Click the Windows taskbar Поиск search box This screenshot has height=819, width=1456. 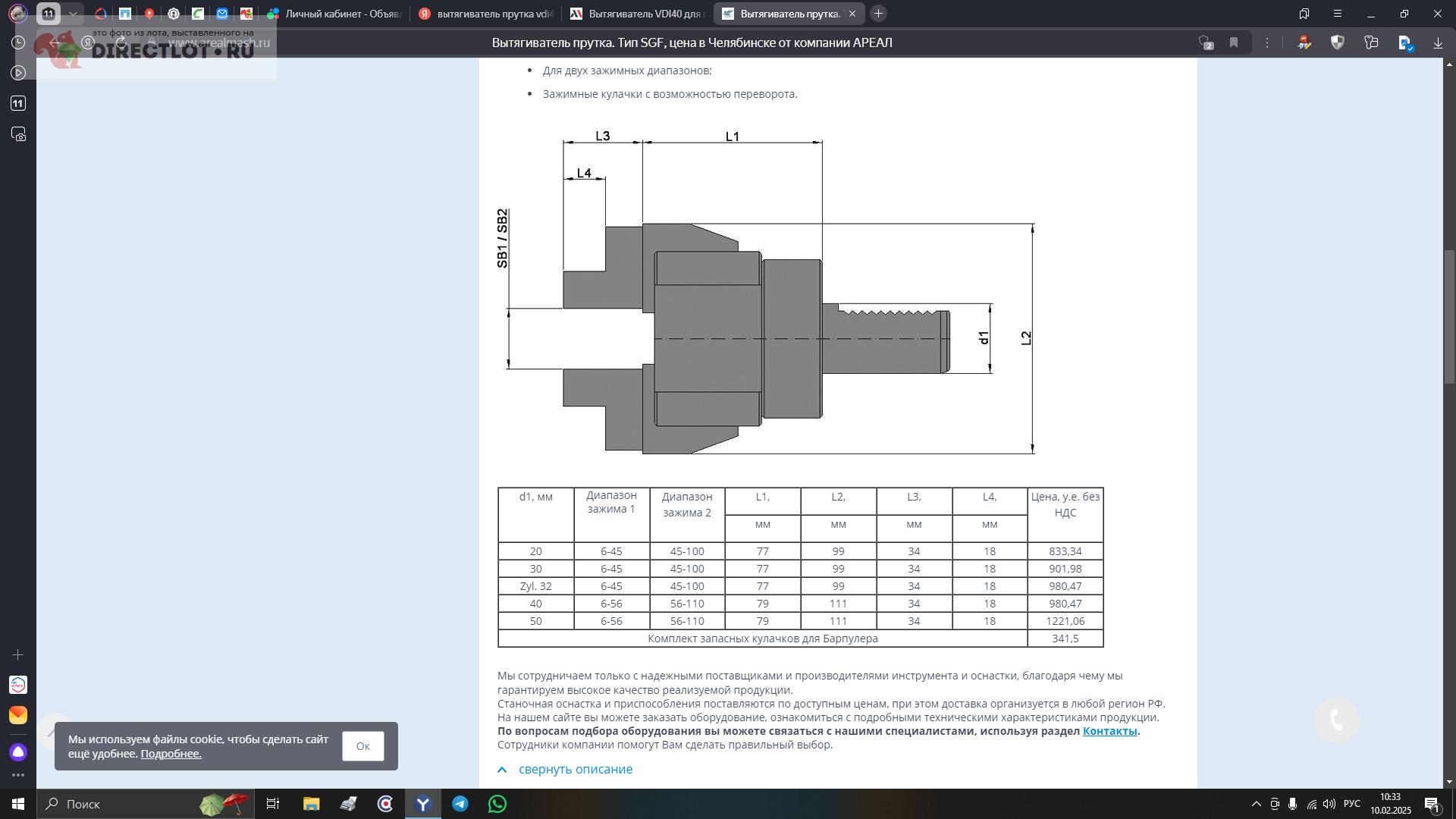tap(144, 804)
